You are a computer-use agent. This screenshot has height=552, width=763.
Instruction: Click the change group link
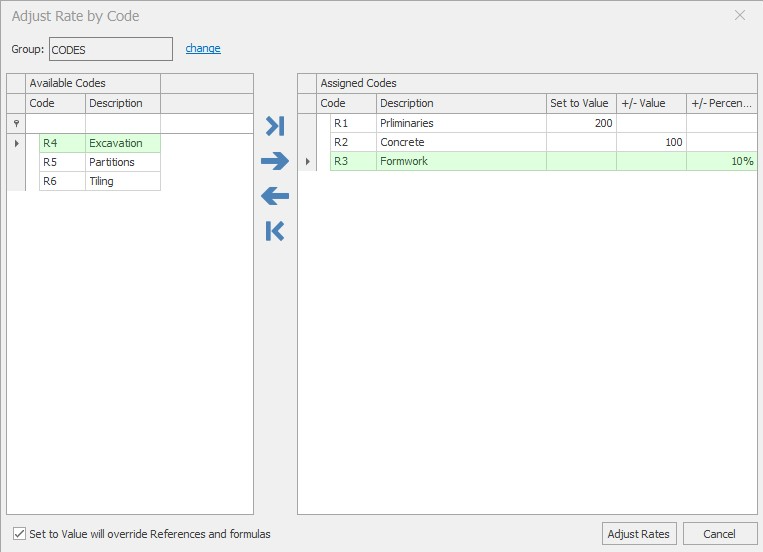click(x=203, y=48)
